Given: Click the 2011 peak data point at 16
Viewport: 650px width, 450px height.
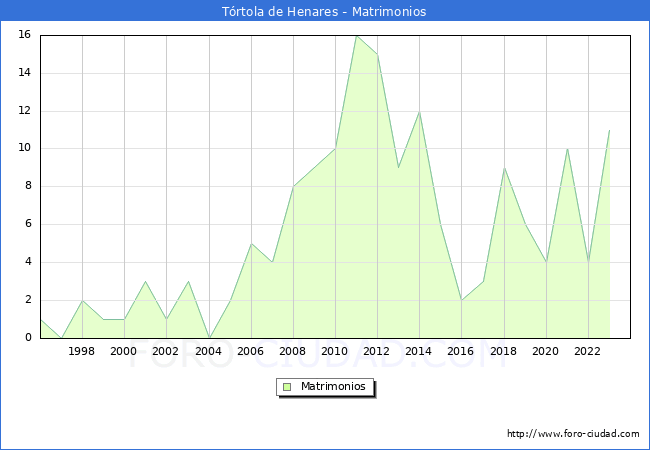Looking at the screenshot, I should 357,36.
